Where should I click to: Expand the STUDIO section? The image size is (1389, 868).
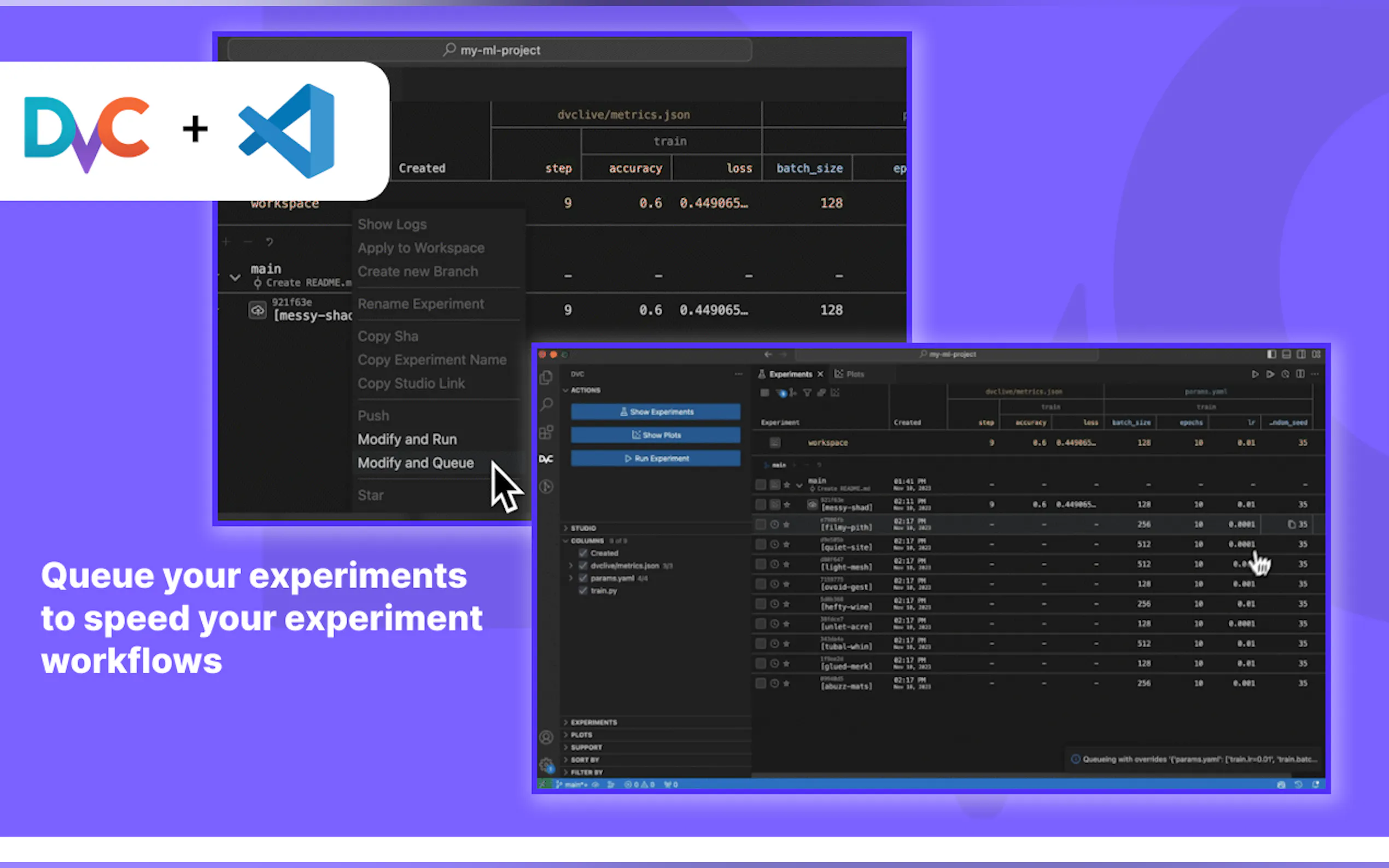click(x=583, y=528)
